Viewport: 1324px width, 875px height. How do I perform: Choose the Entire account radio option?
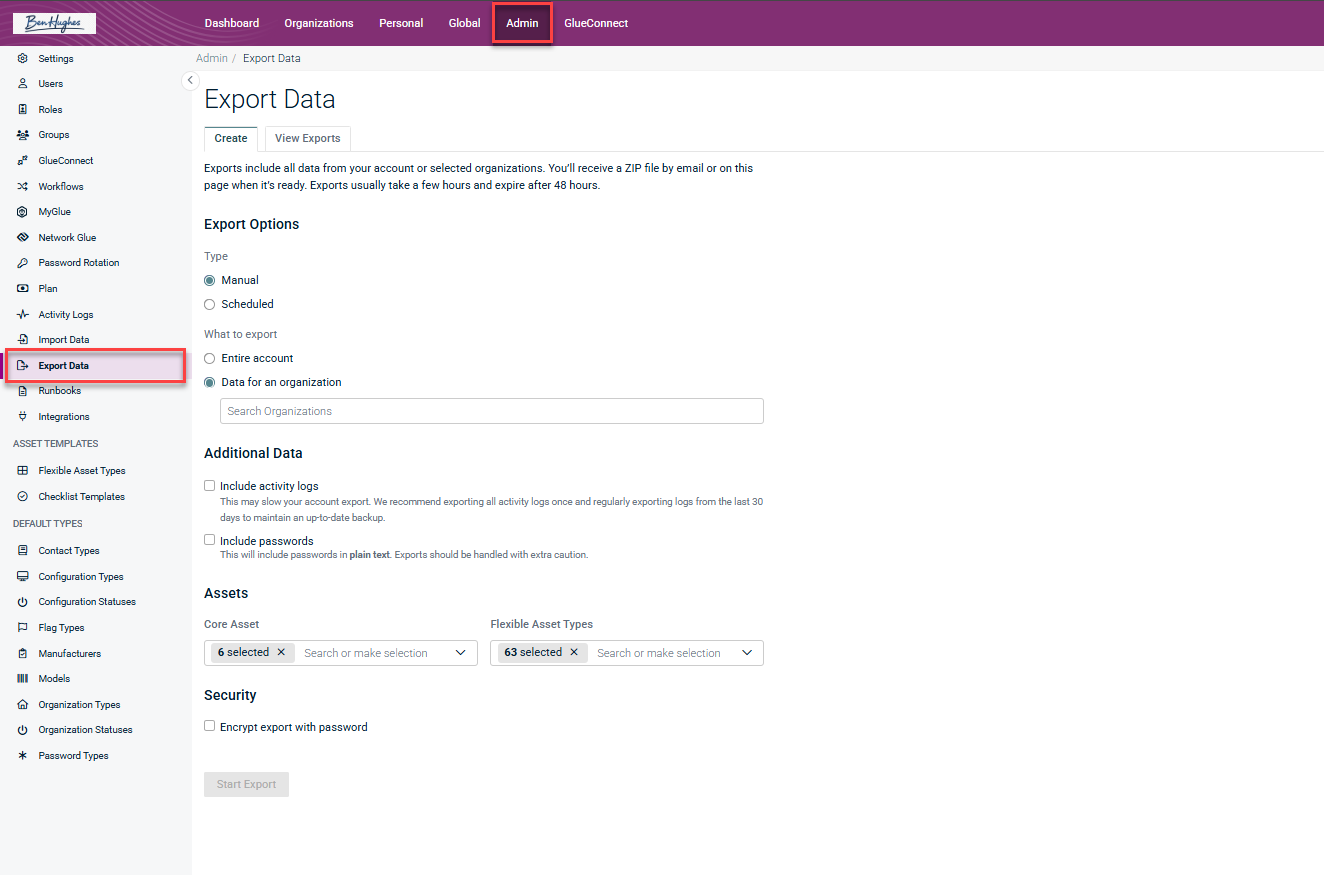point(210,358)
